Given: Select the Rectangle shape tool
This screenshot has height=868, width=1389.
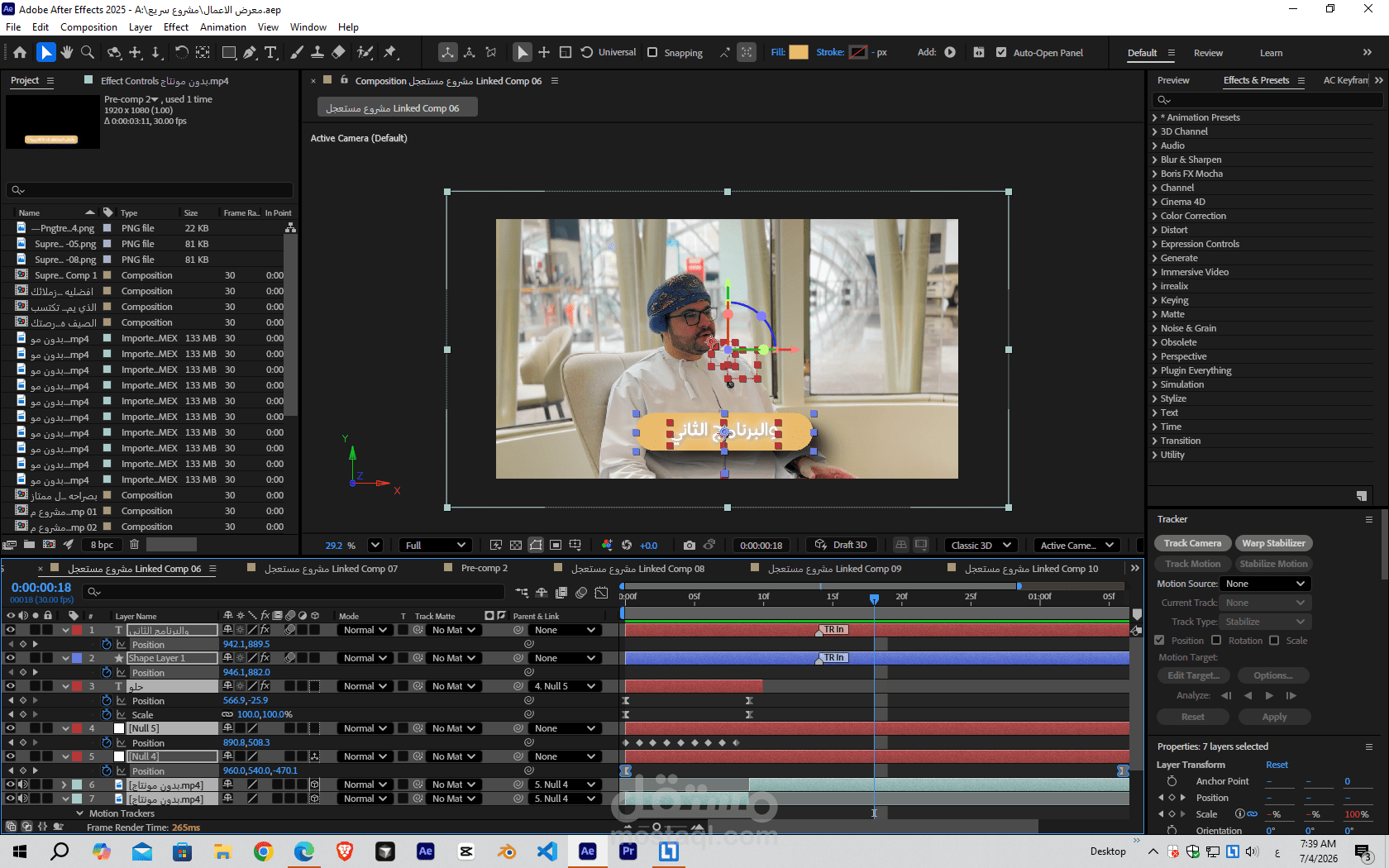Looking at the screenshot, I should (x=229, y=52).
